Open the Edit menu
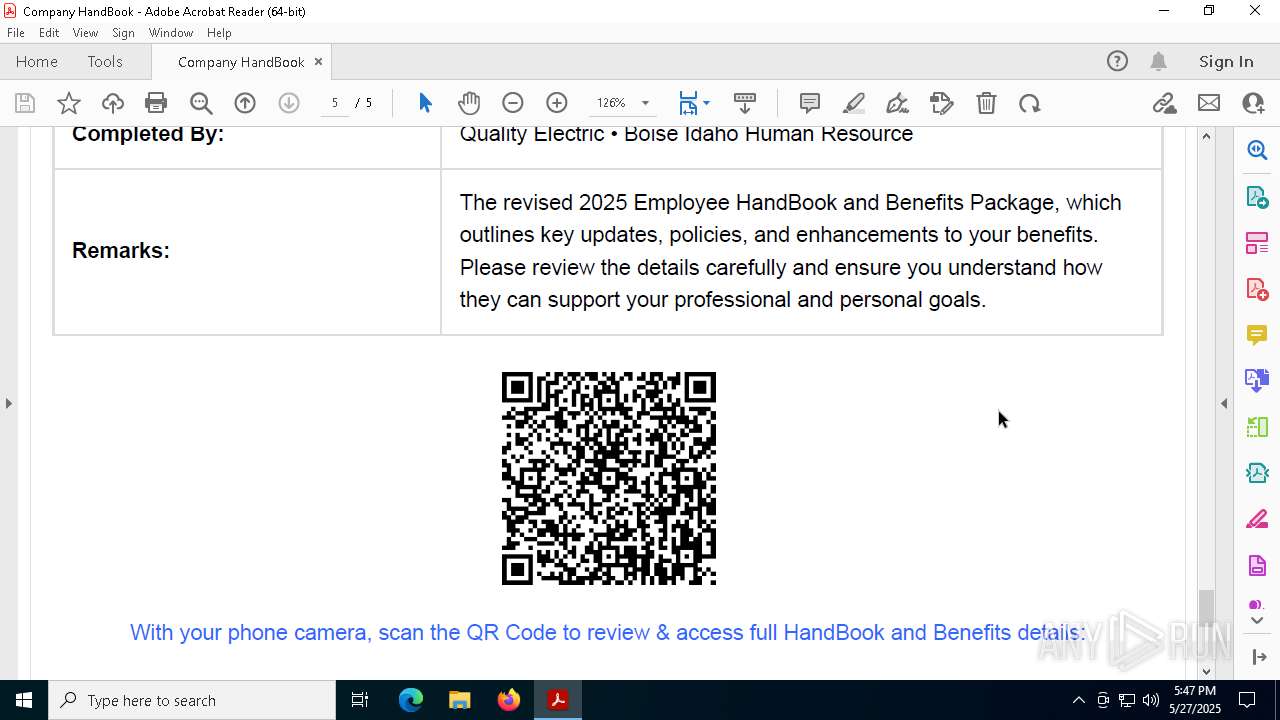This screenshot has height=720, width=1280. click(49, 33)
